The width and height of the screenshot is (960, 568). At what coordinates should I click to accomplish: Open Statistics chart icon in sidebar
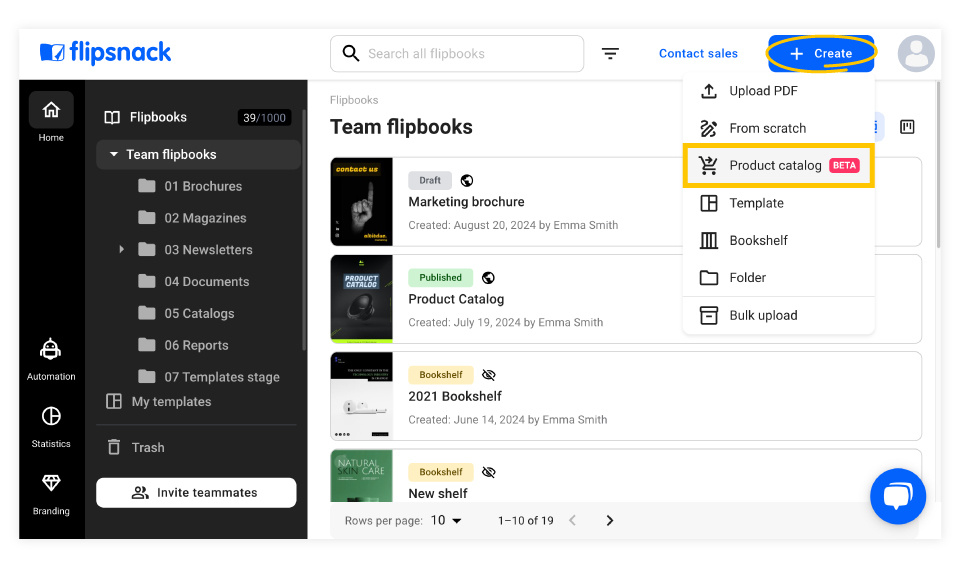pos(51,416)
